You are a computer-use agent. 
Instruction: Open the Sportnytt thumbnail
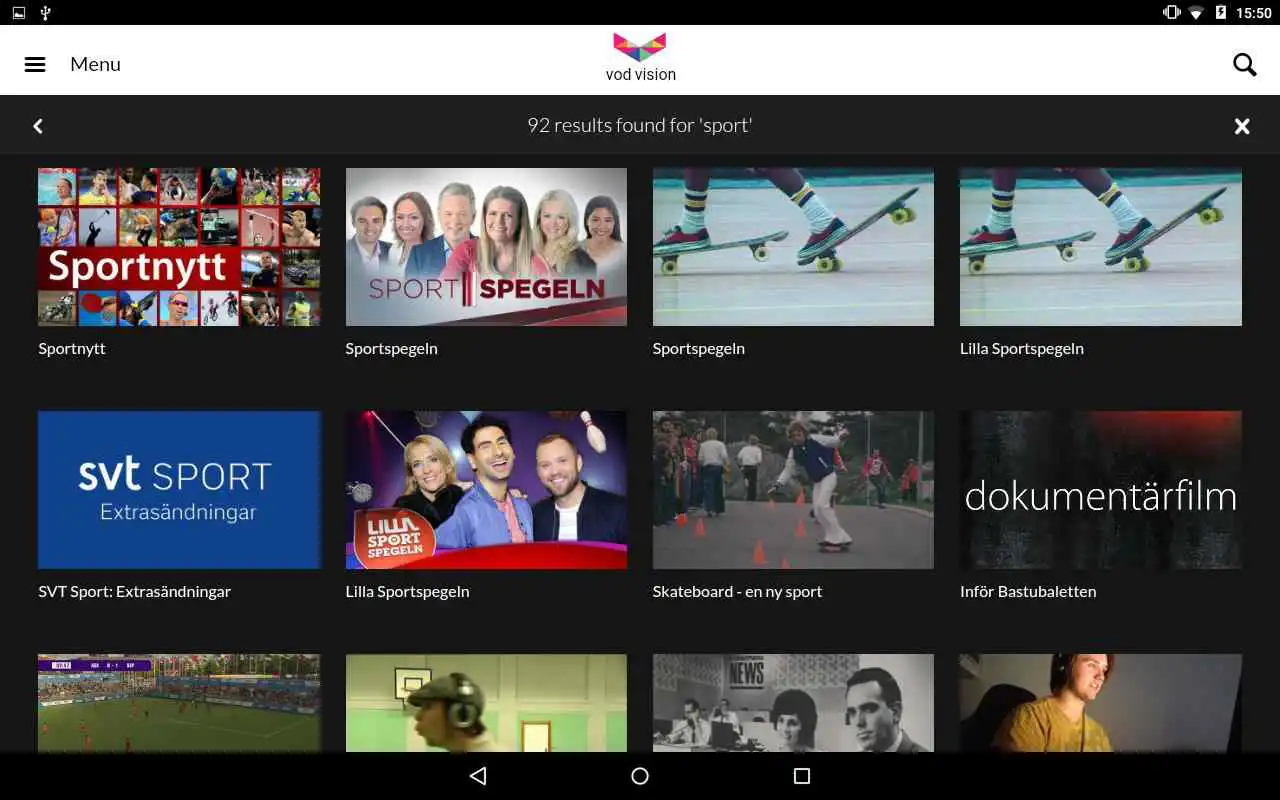[179, 247]
